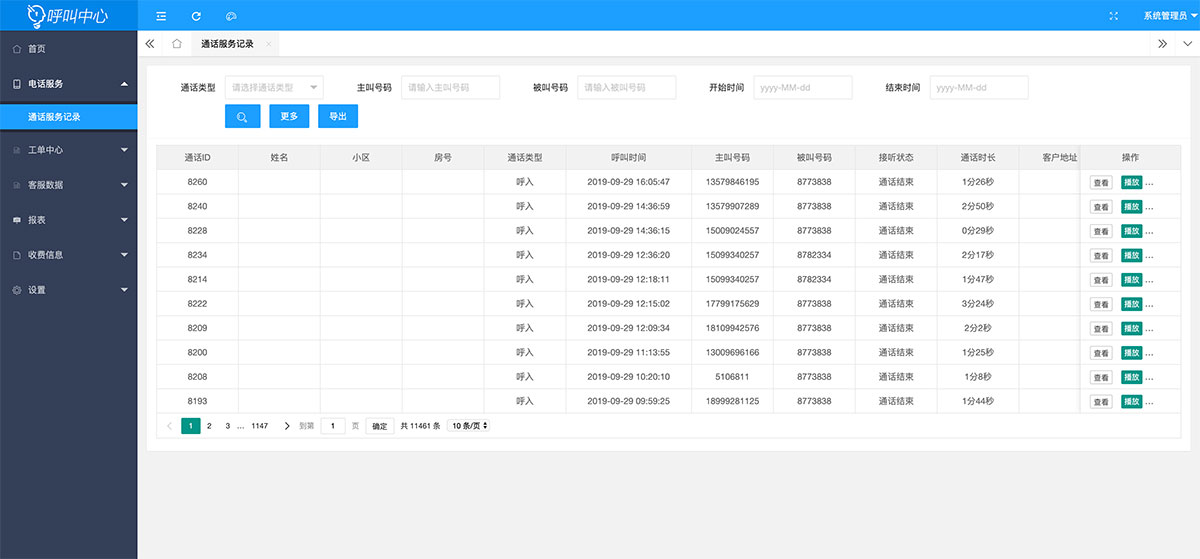Click the next page arrow
This screenshot has width=1200, height=559.
pos(287,425)
